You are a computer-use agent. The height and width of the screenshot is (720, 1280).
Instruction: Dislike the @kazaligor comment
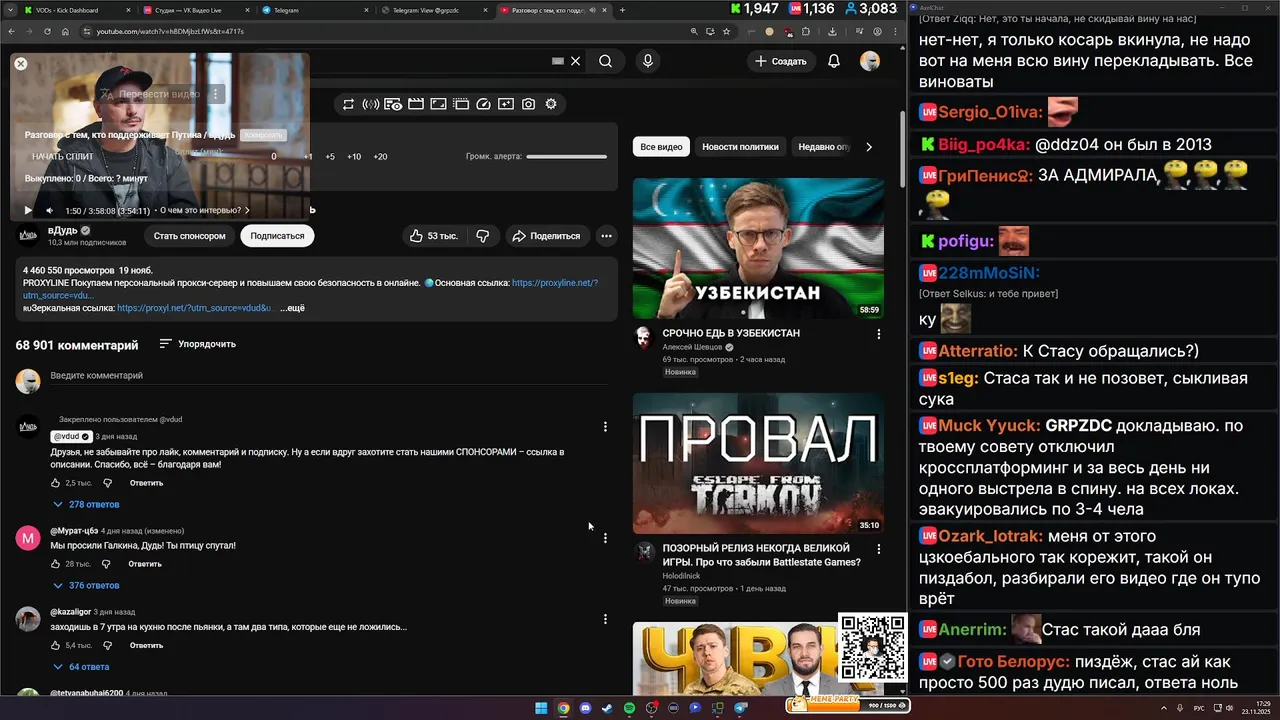click(x=107, y=646)
